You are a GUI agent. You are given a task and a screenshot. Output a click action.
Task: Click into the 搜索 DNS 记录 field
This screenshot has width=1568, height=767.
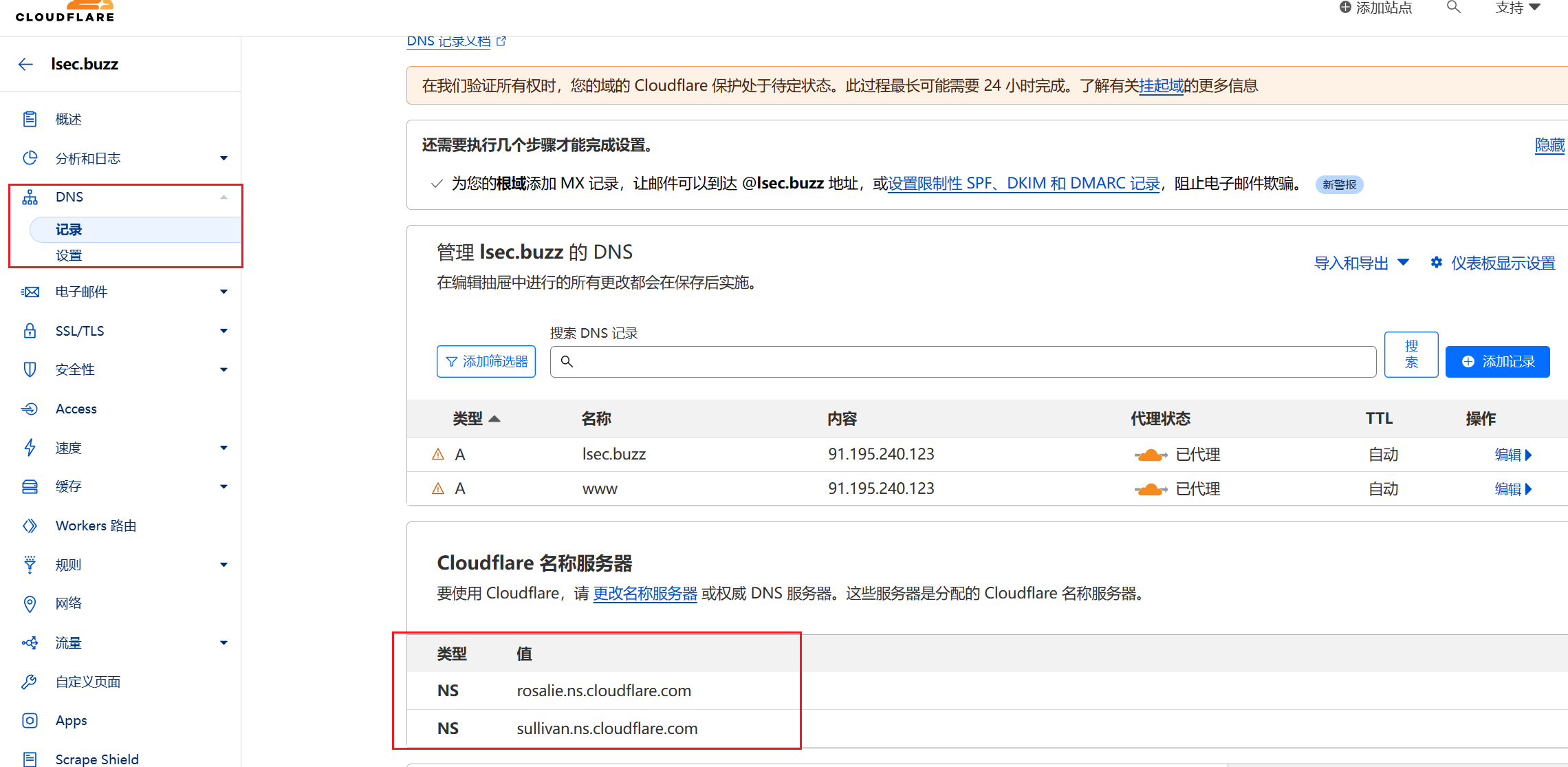(x=963, y=362)
